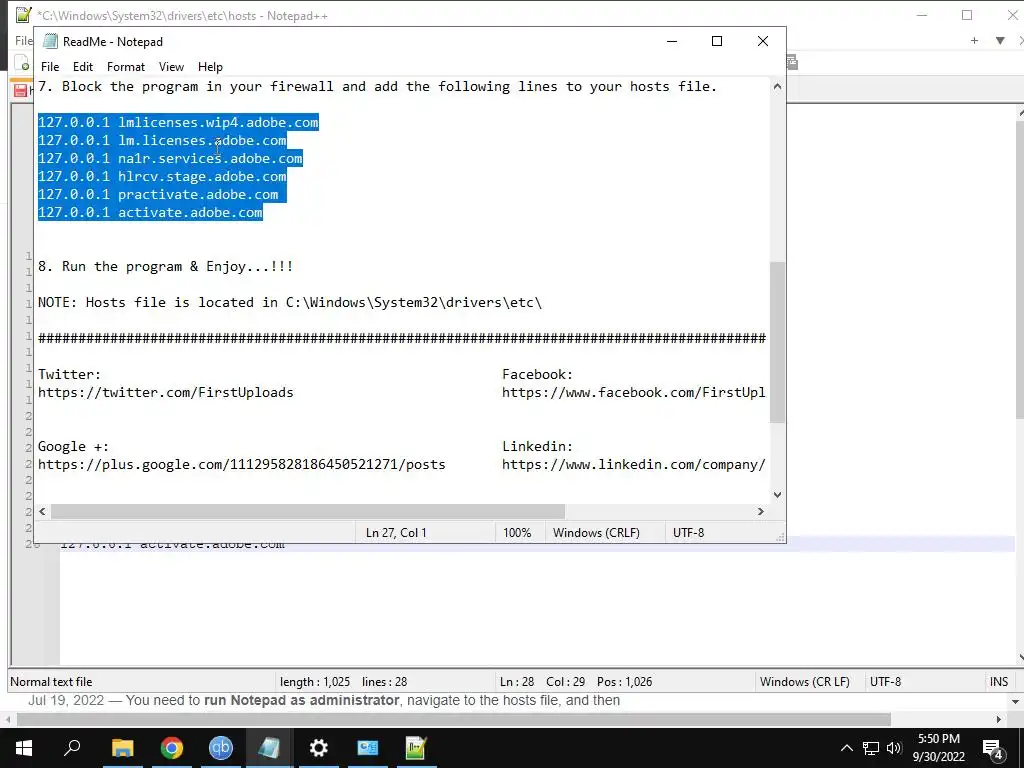Image resolution: width=1024 pixels, height=768 pixels.
Task: Click the lm.licenses.adobe.com line
Action: 162,140
